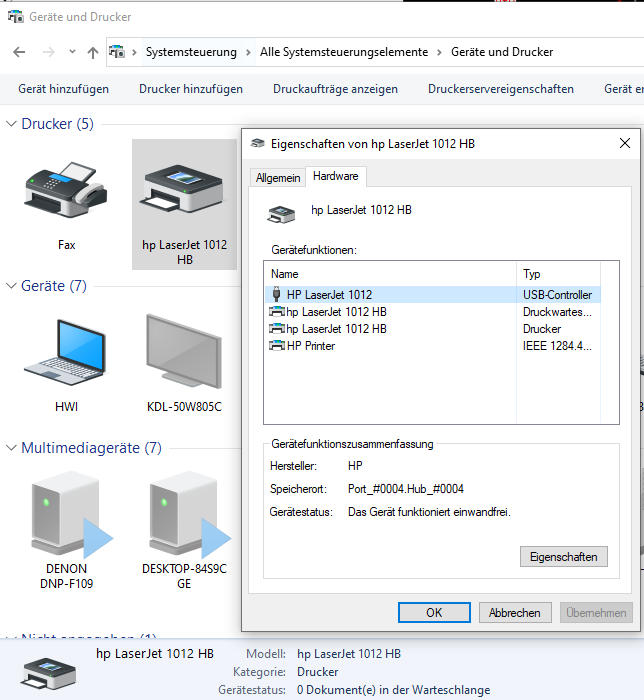Select the KDL-50W805C monitor icon
644x700 pixels.
184,351
